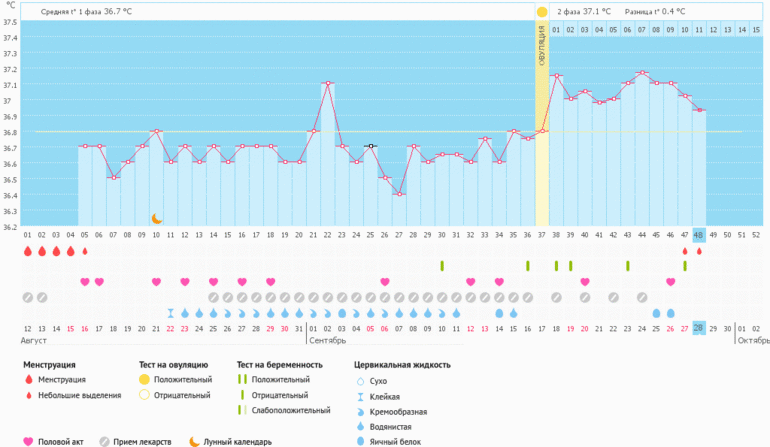
Task: Click the black-marked temperature point on day 25
Action: coord(370,146)
